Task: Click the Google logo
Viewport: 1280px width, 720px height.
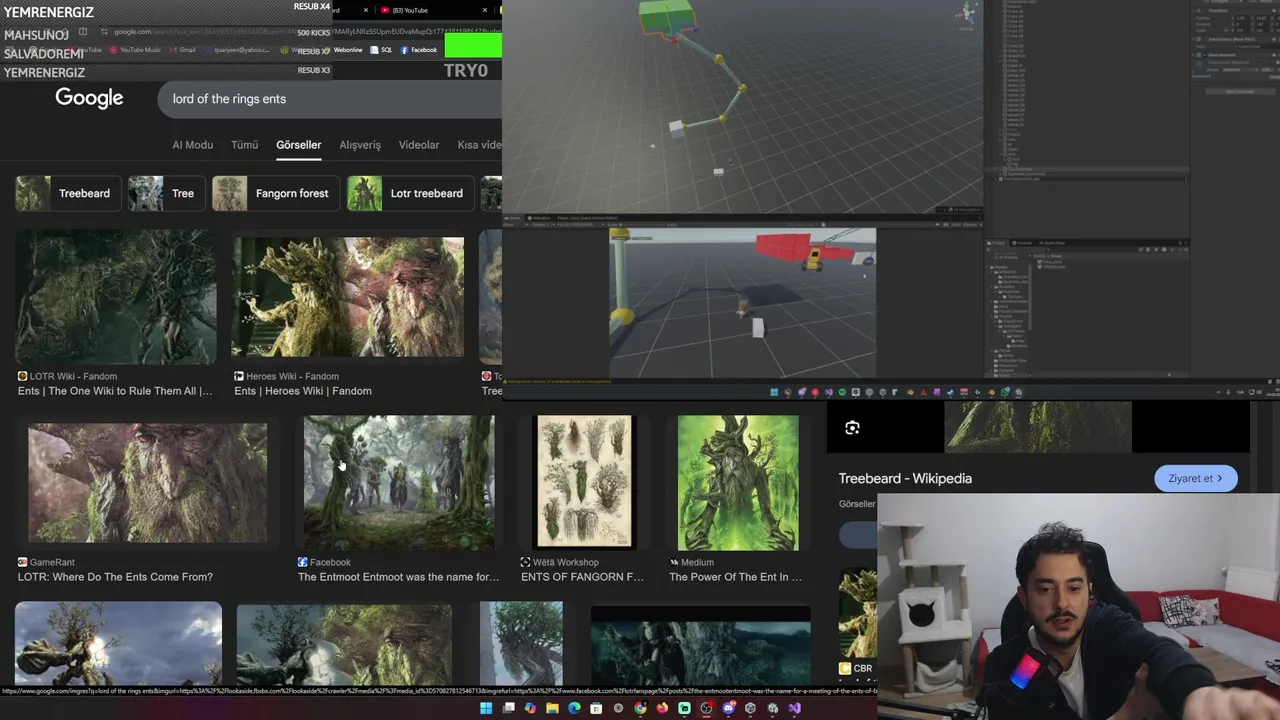Action: 89,98
